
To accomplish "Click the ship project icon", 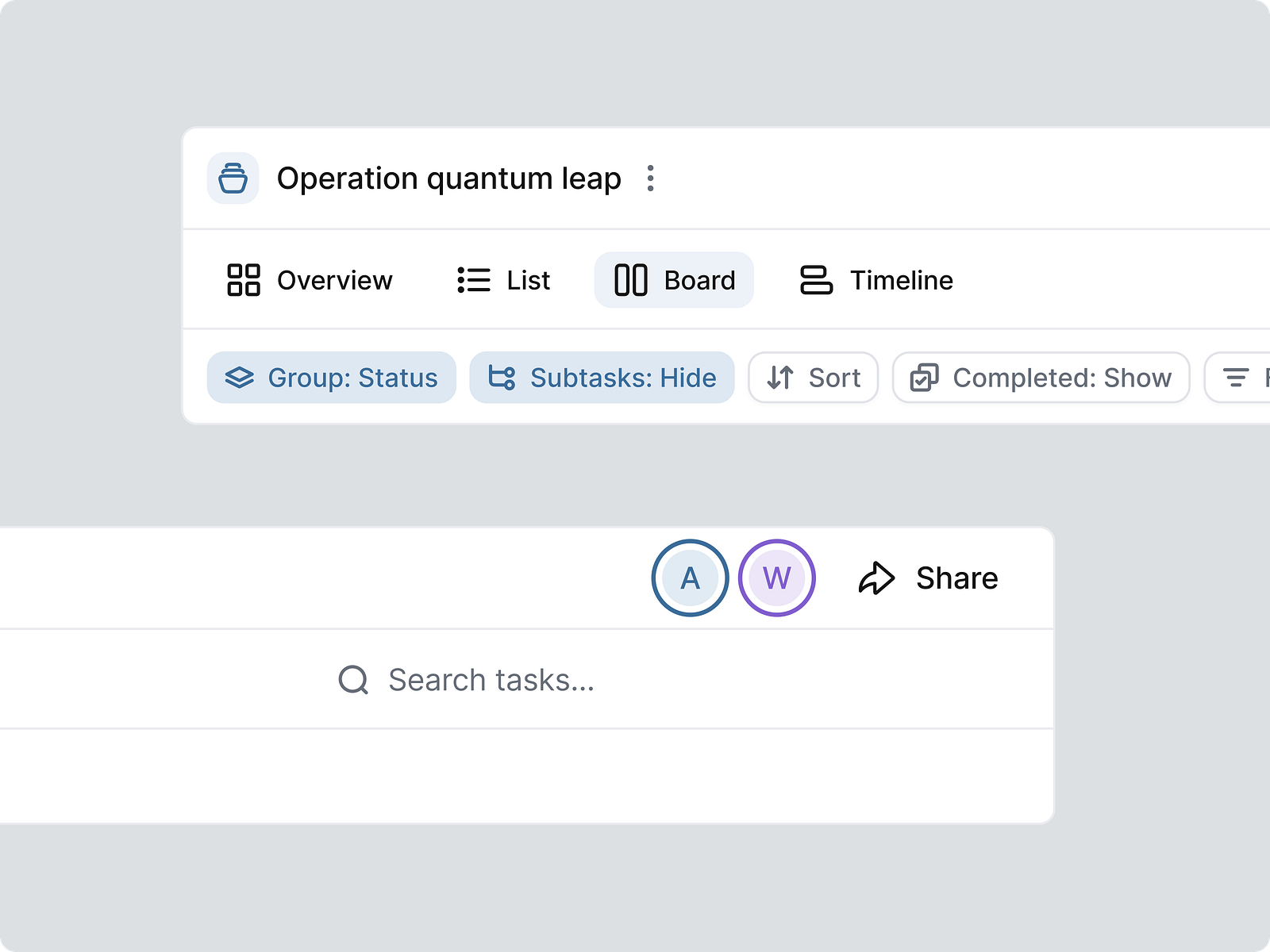I will pyautogui.click(x=233, y=178).
